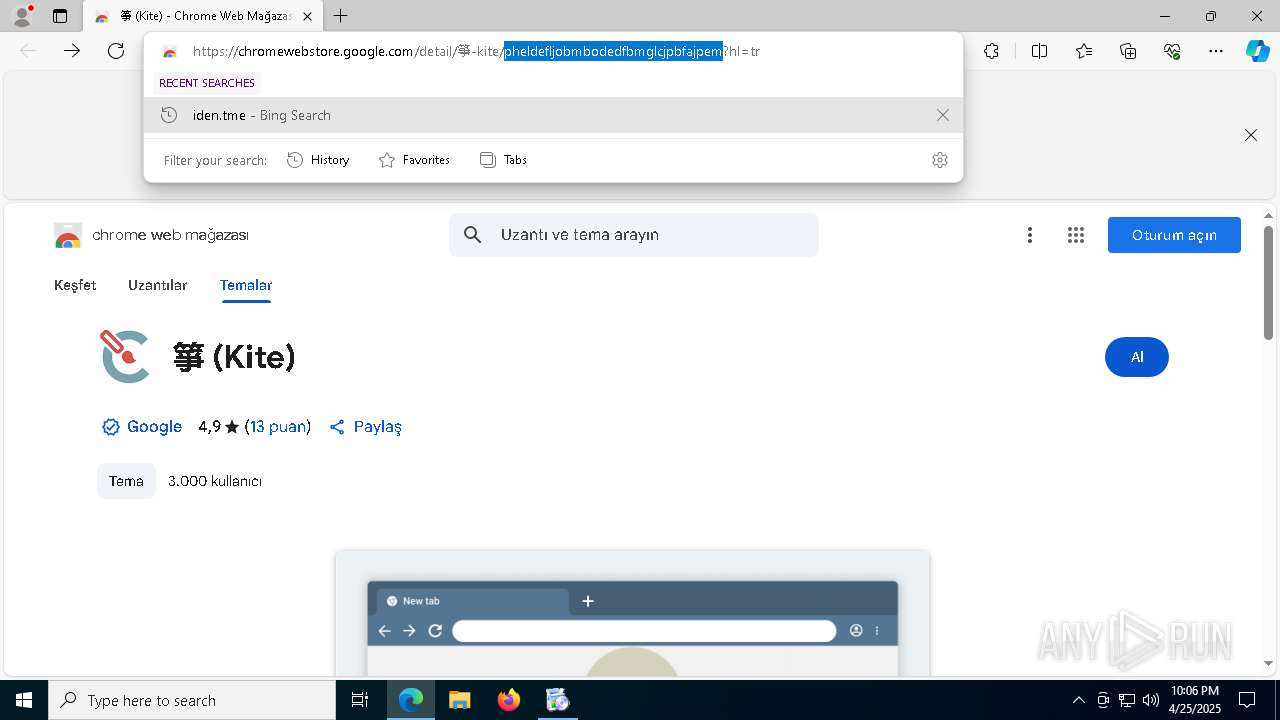Viewport: 1280px width, 720px height.
Task: Open File Explorer from taskbar
Action: coord(459,700)
